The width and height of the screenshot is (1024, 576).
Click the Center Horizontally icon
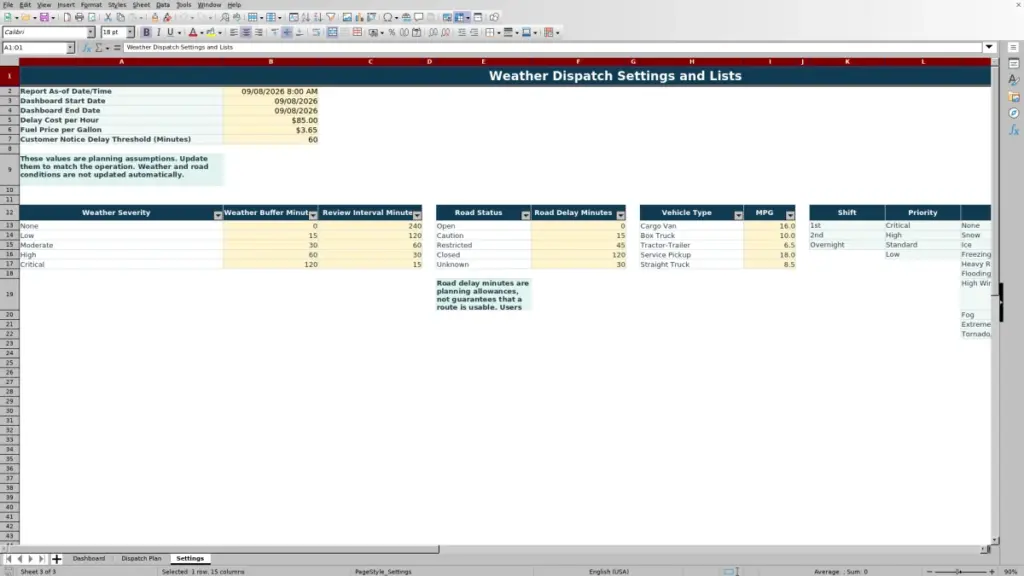coord(246,32)
